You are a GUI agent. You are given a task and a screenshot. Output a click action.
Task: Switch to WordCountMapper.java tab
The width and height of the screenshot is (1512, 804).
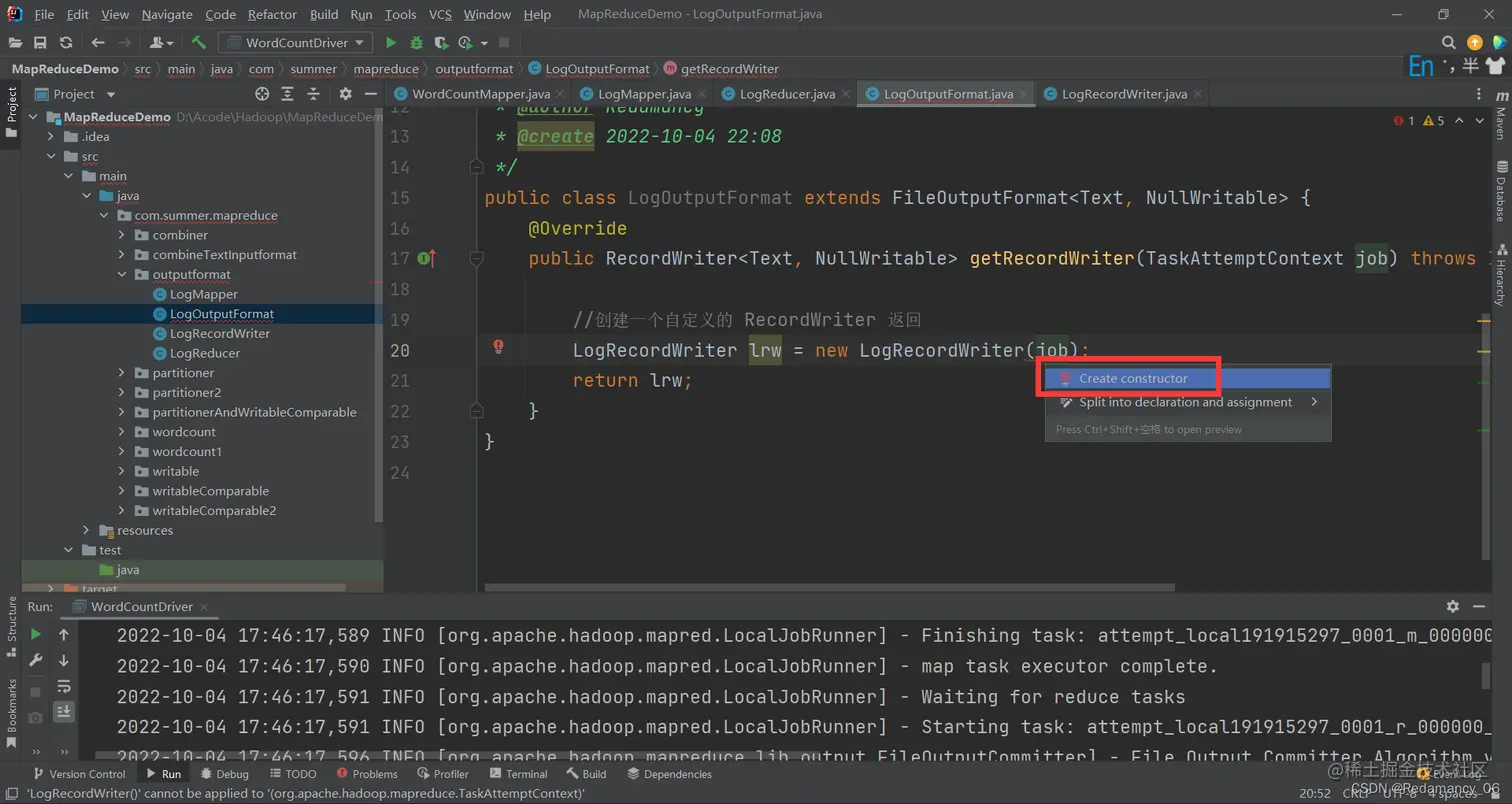[x=481, y=94]
